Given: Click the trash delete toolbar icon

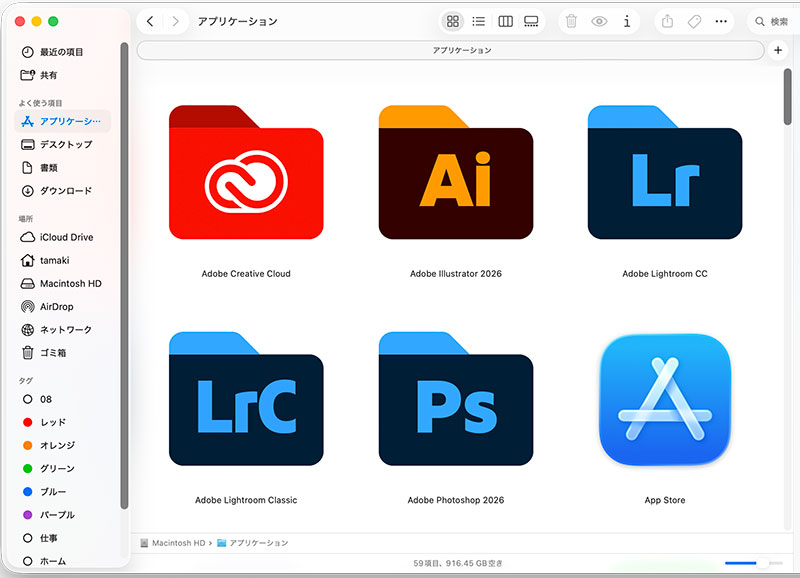Looking at the screenshot, I should coord(571,21).
